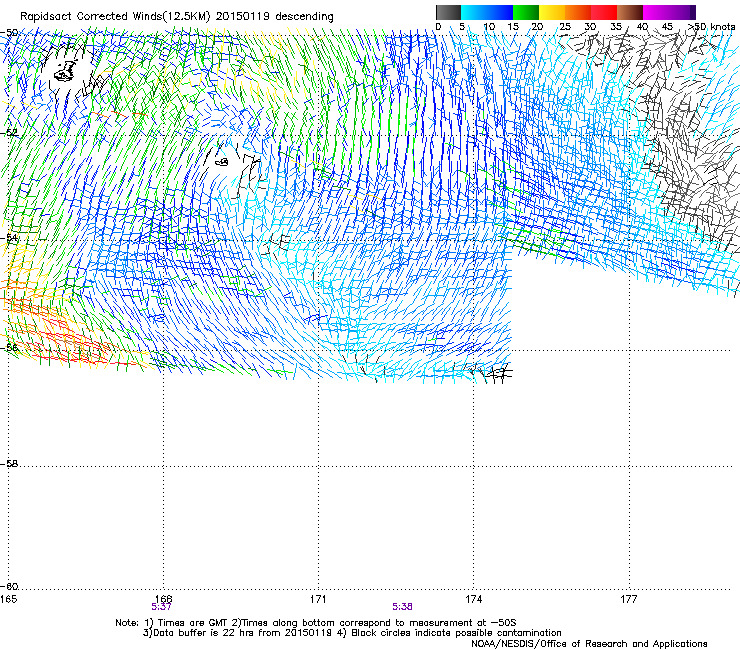Click the red 30–35 knots legend segment
The image size is (740, 650).
click(x=604, y=12)
